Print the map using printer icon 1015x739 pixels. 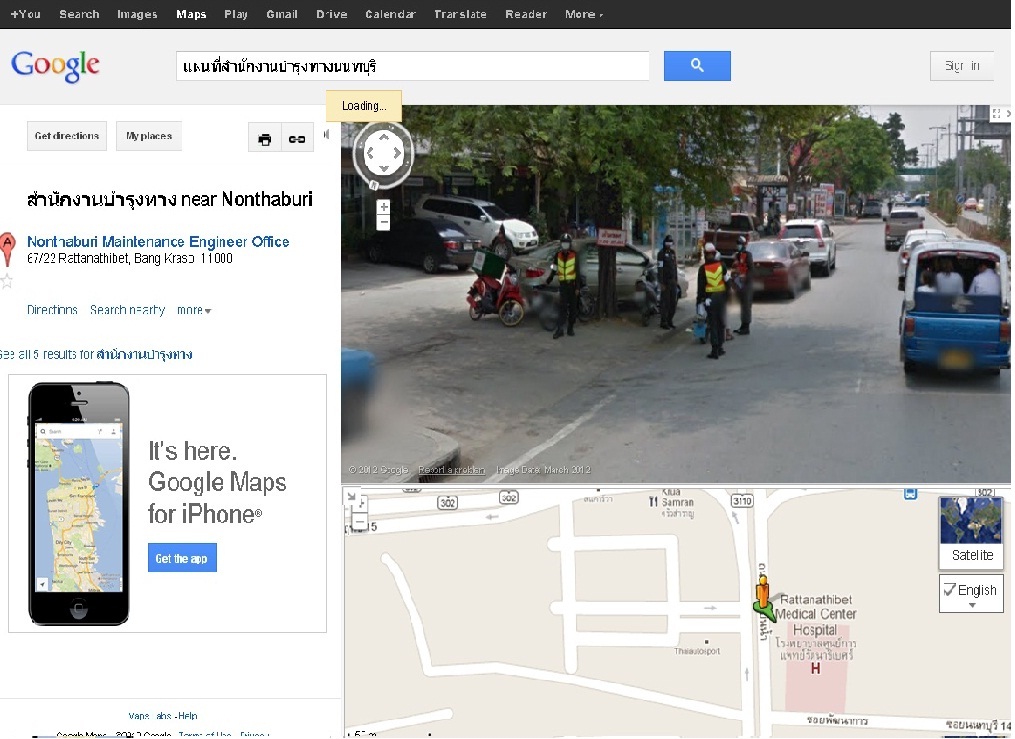265,139
